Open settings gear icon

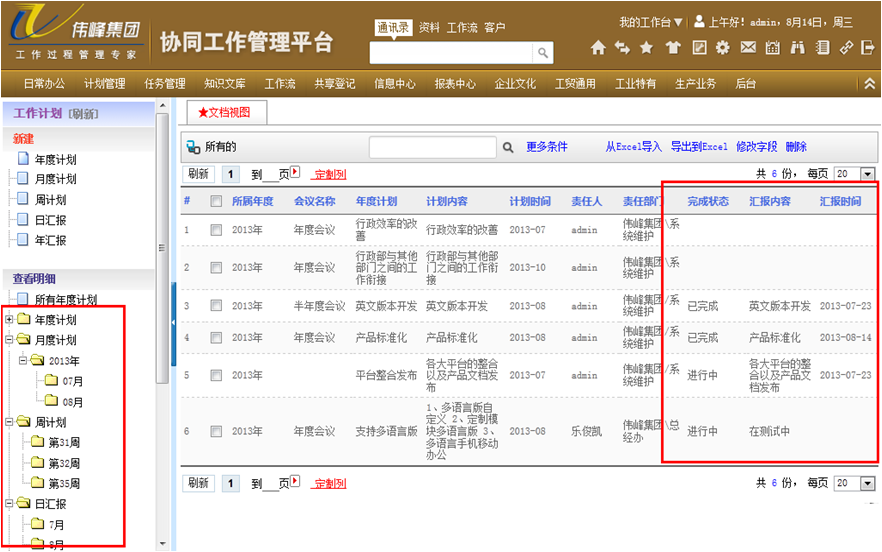tap(723, 48)
